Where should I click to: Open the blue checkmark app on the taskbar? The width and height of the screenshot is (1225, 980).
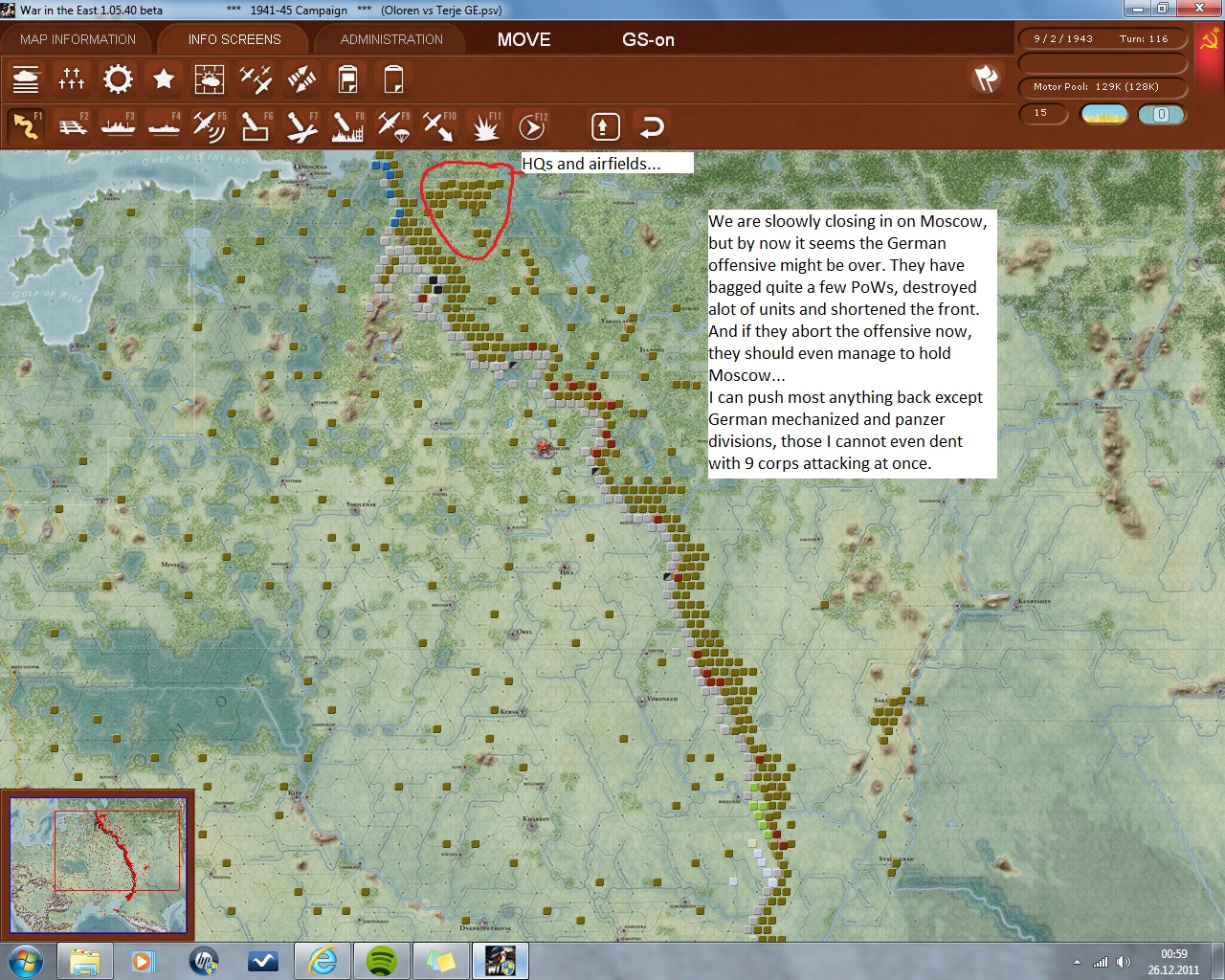click(262, 960)
